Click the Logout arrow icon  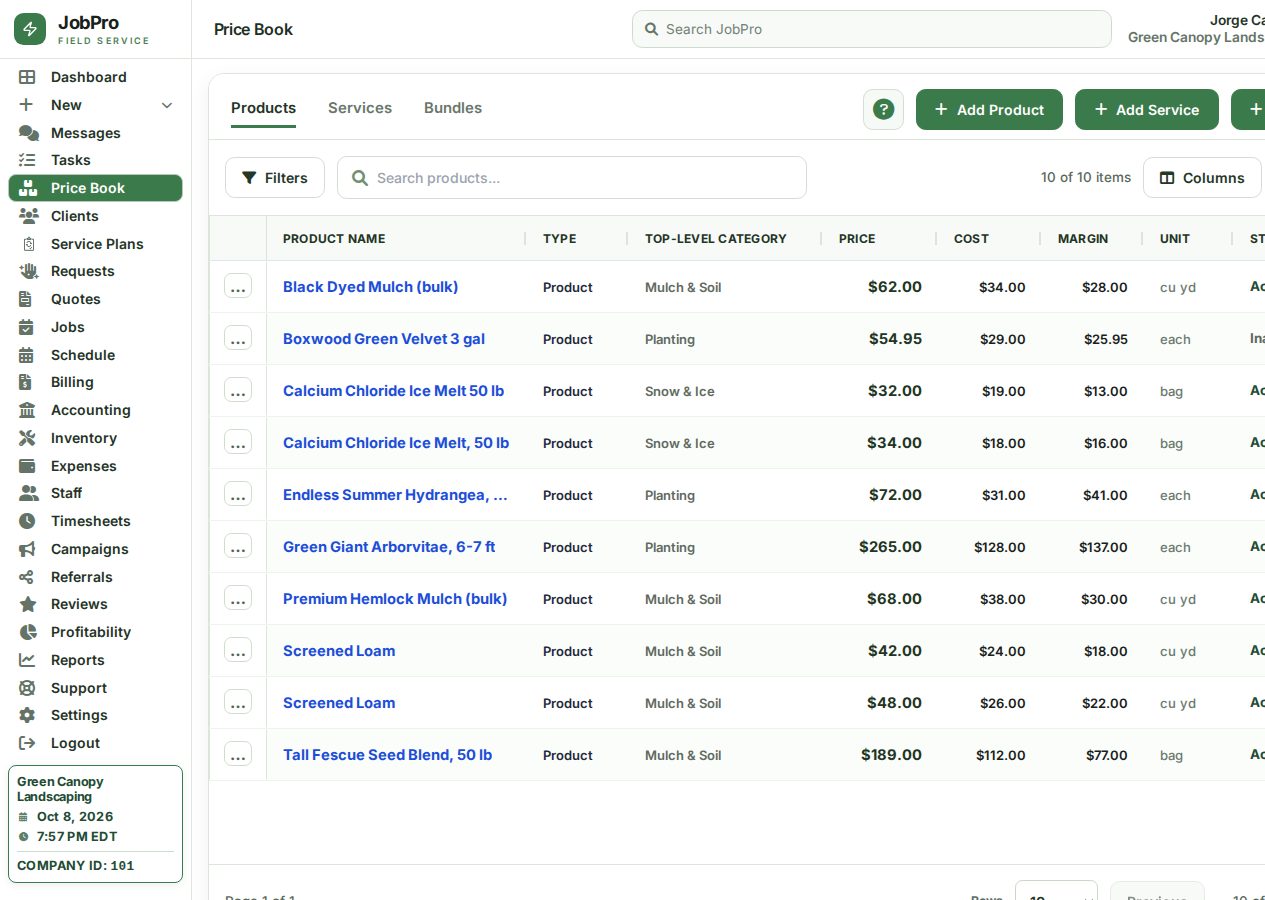(27, 743)
